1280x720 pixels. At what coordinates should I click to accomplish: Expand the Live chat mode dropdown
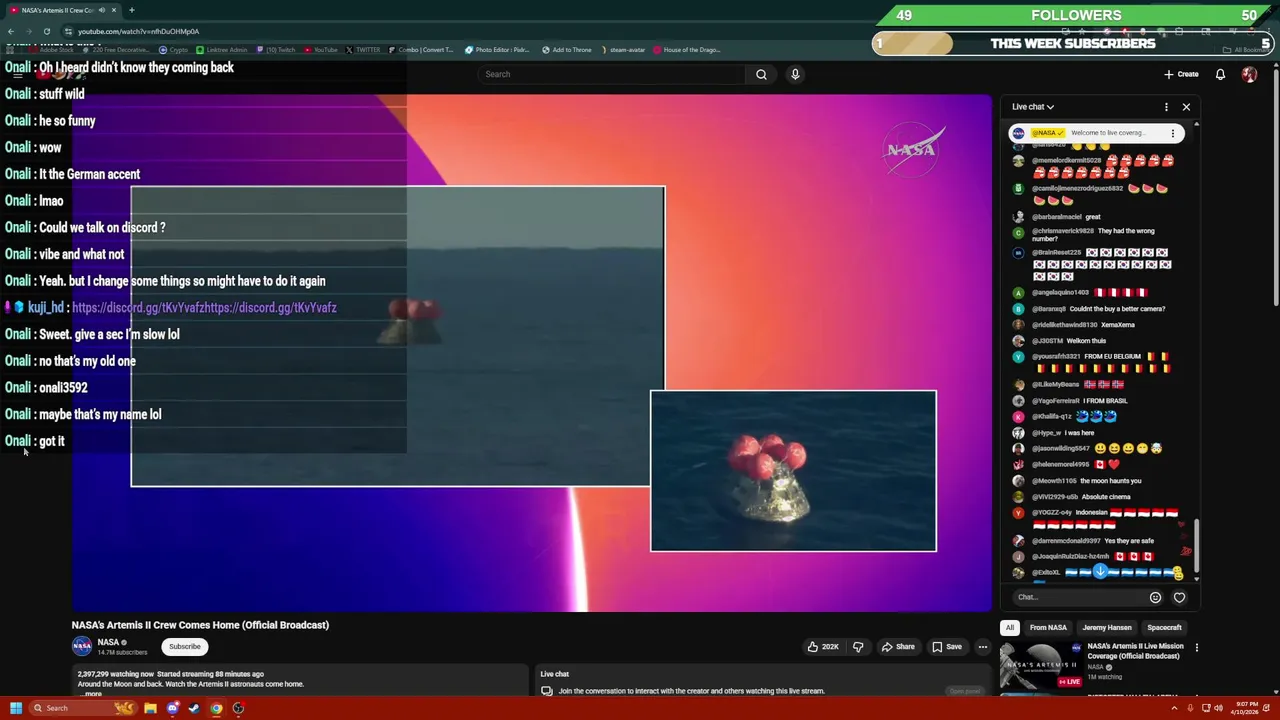click(1032, 107)
